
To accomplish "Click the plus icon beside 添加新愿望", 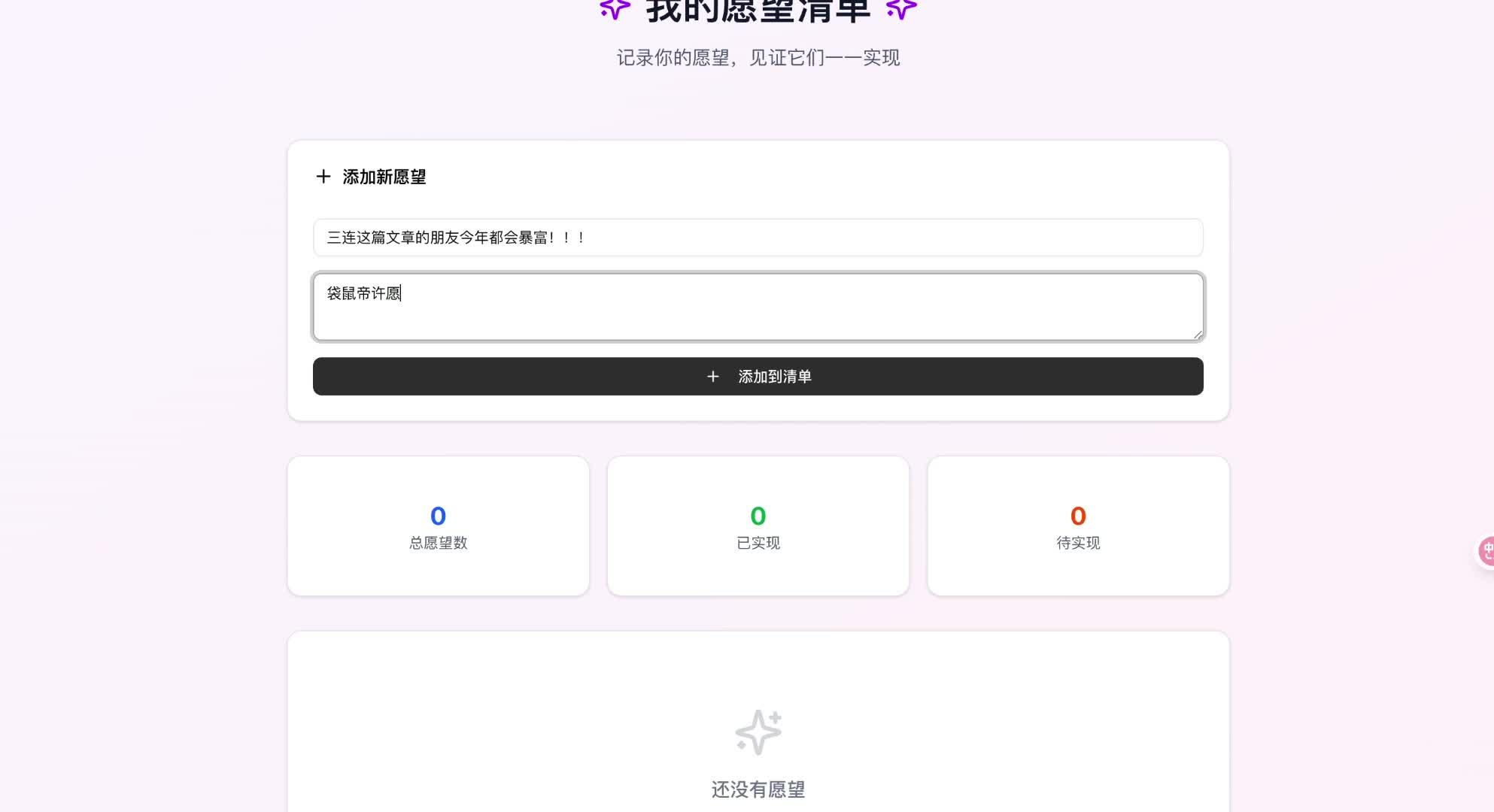I will [323, 176].
